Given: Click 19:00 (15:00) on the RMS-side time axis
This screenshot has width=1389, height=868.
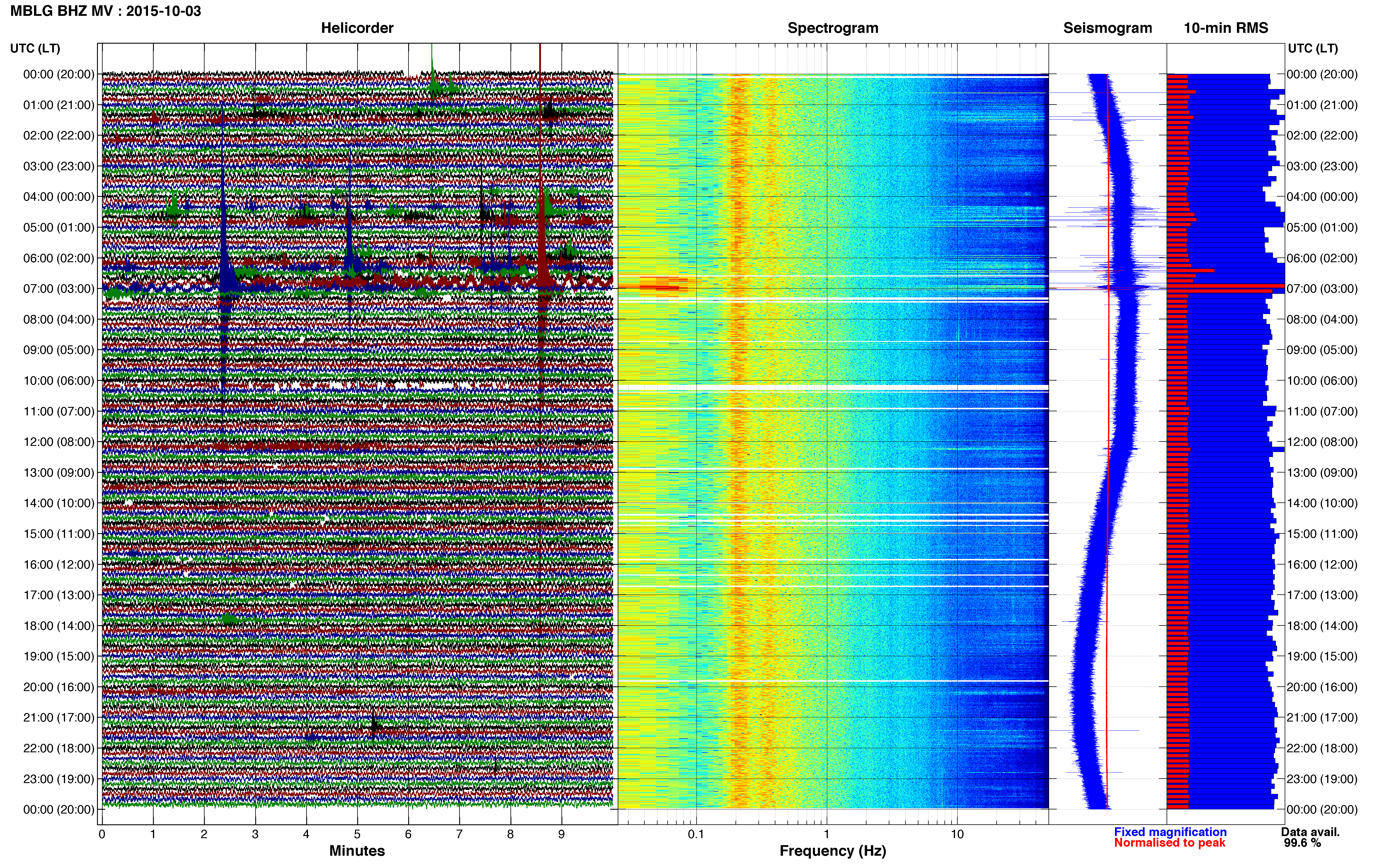Looking at the screenshot, I should [1322, 656].
